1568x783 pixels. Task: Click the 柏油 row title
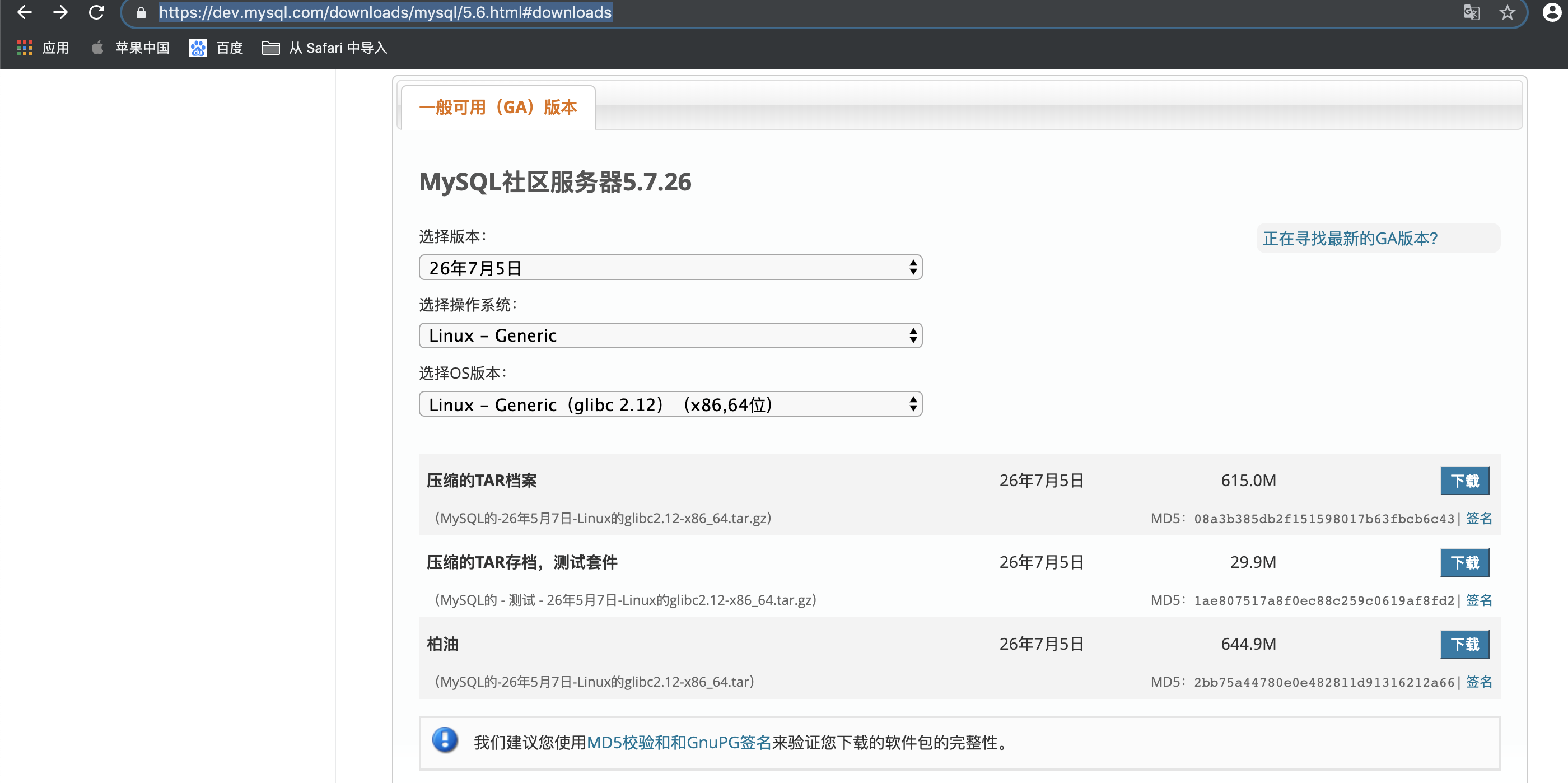[x=442, y=644]
